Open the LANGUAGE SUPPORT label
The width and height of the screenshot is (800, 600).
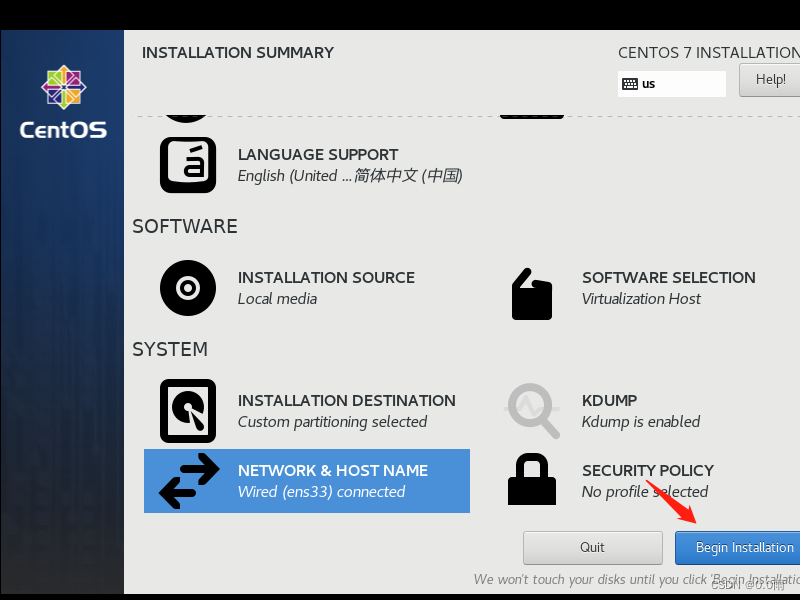[318, 155]
